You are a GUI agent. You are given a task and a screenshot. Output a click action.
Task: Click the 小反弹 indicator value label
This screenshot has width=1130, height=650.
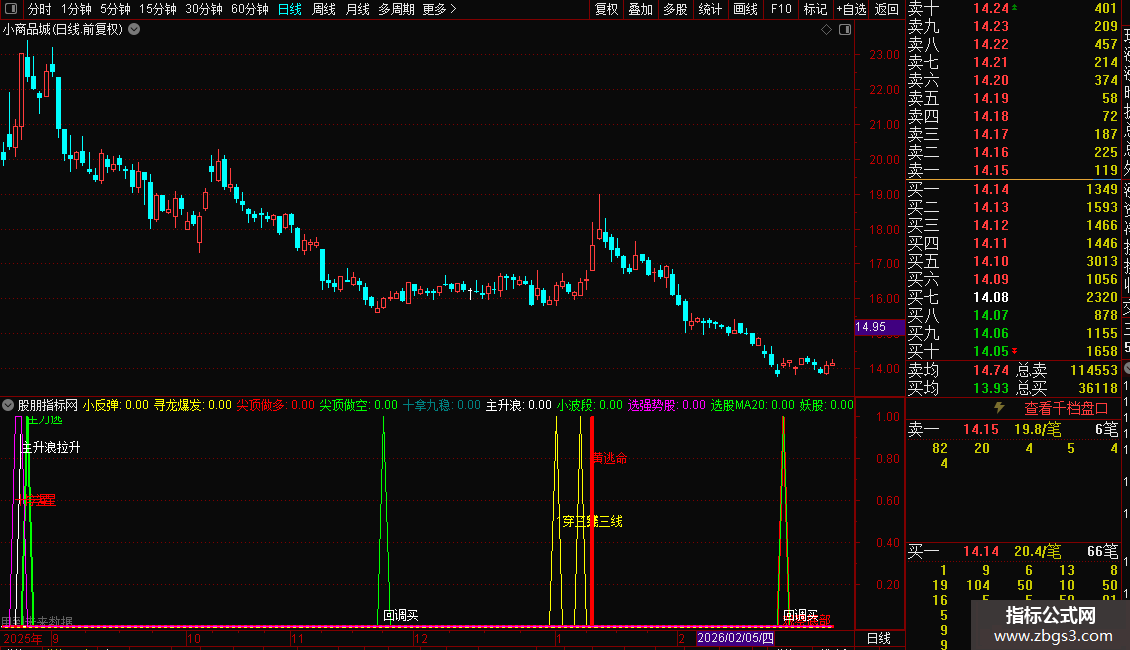point(115,405)
